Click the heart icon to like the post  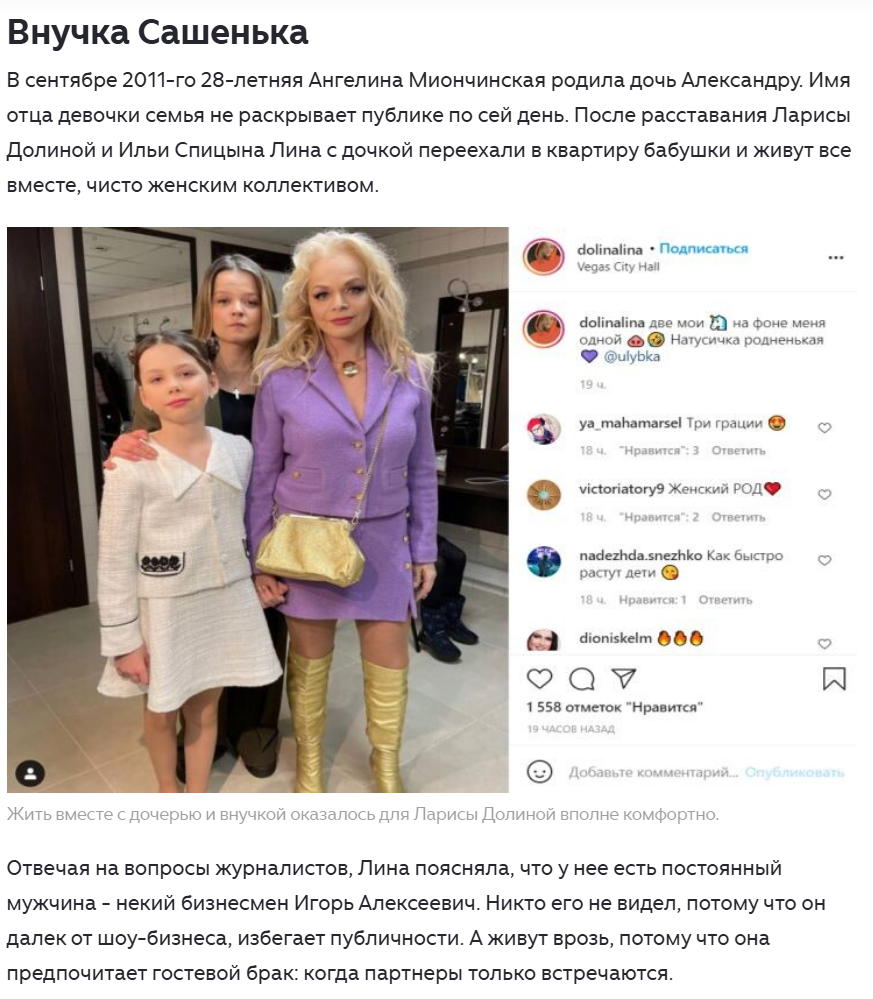(x=539, y=679)
